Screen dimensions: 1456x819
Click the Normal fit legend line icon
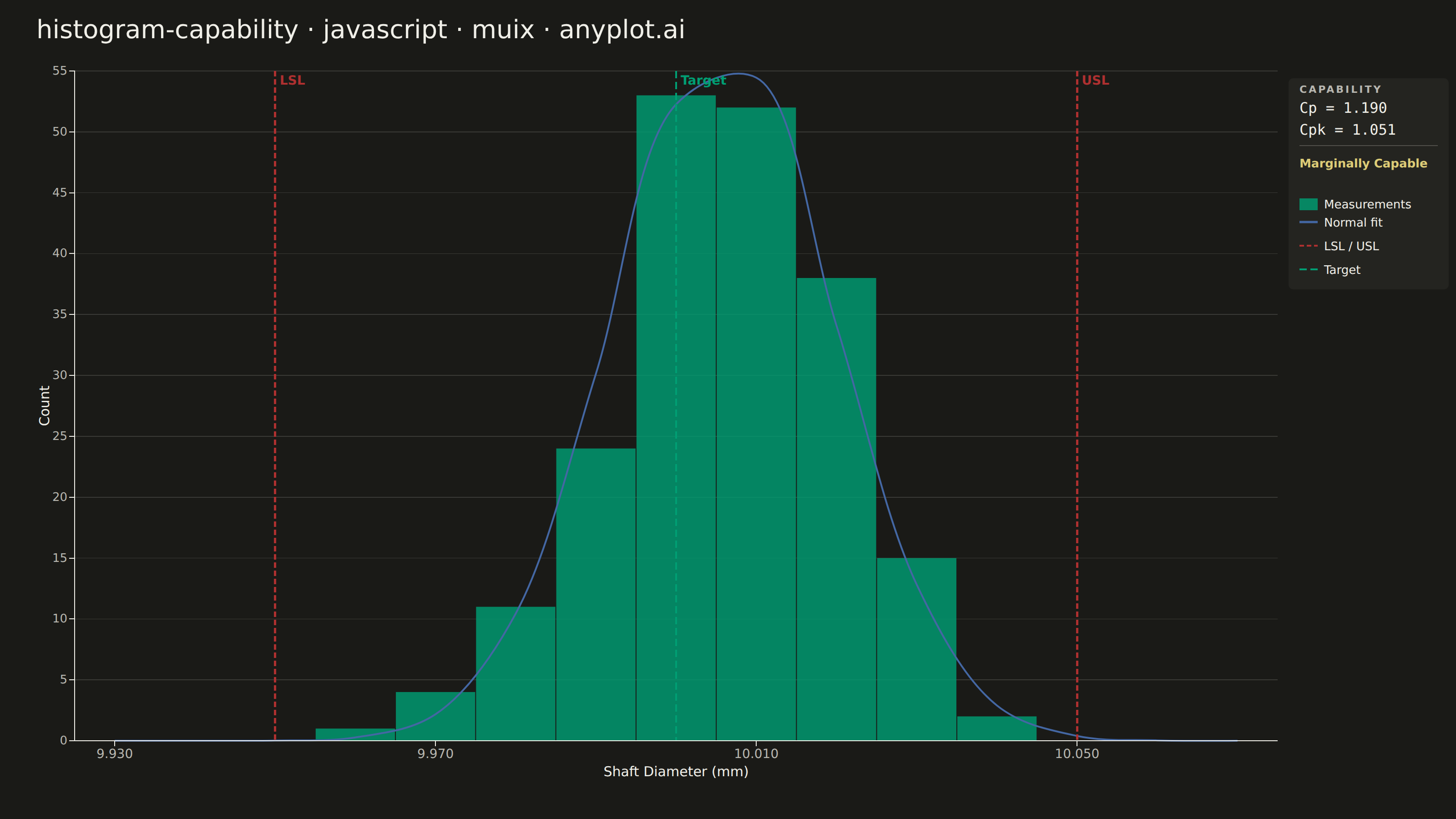[1308, 222]
